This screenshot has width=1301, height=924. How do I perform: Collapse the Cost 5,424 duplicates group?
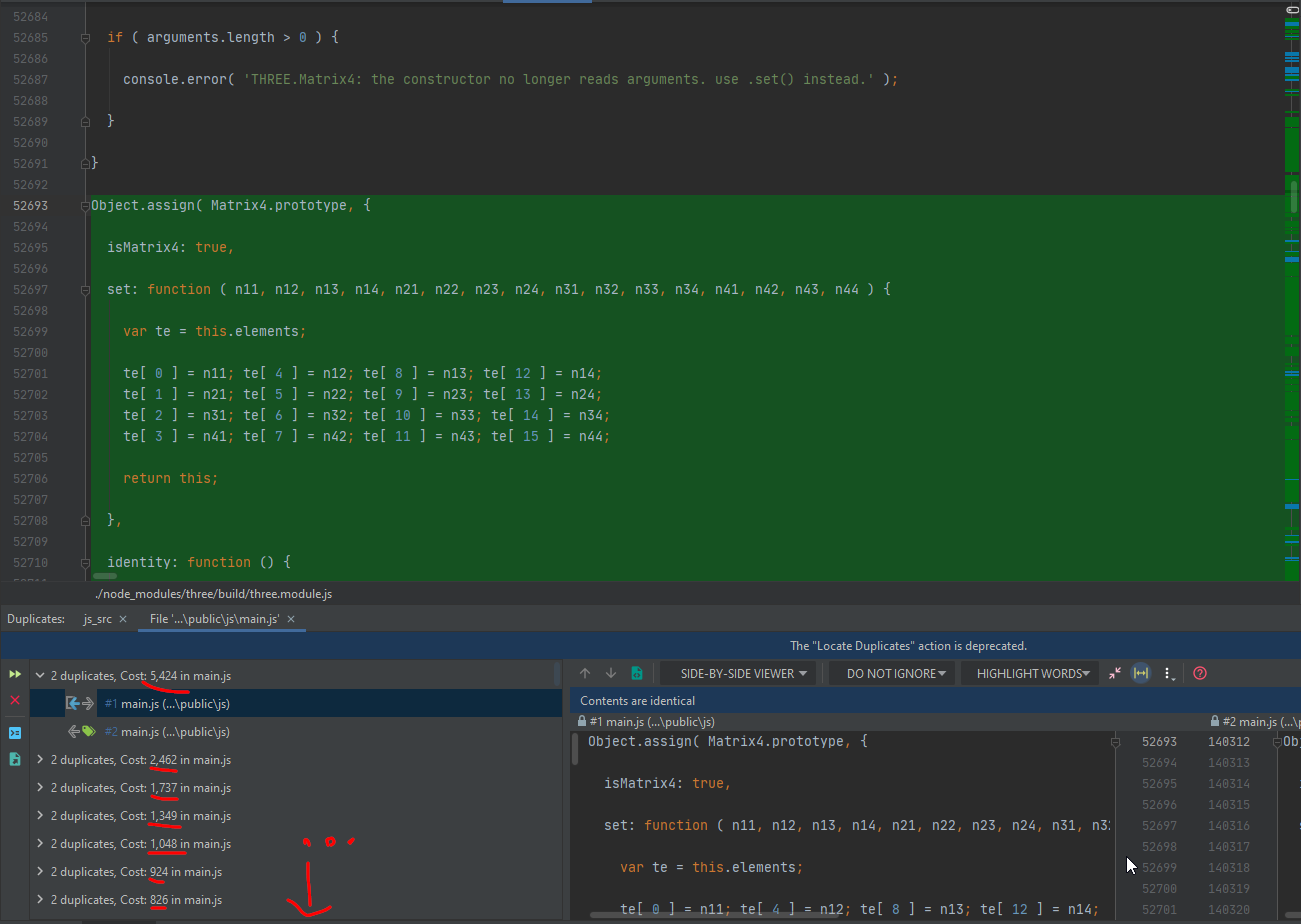40,676
